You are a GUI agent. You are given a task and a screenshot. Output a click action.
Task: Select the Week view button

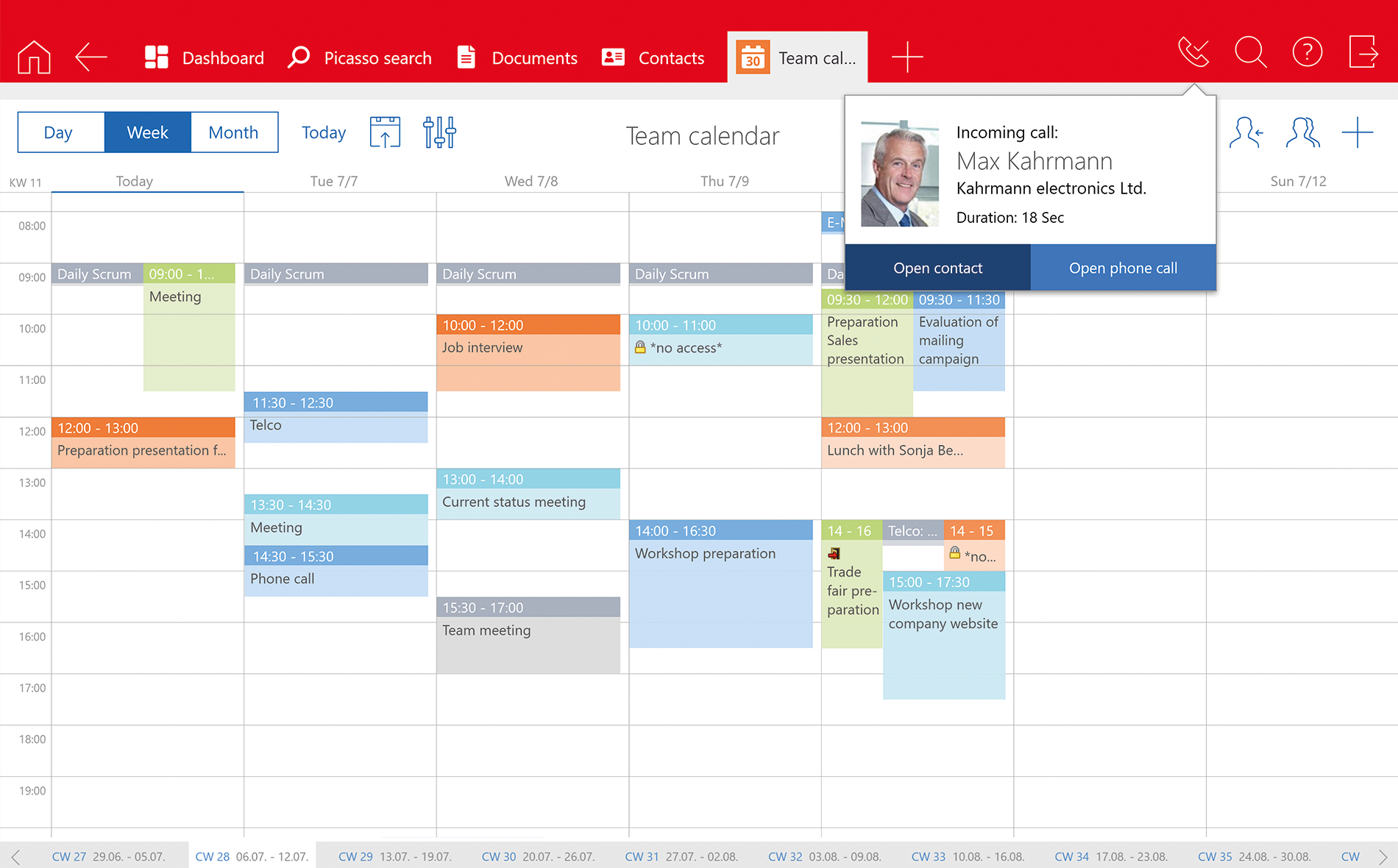pos(147,132)
